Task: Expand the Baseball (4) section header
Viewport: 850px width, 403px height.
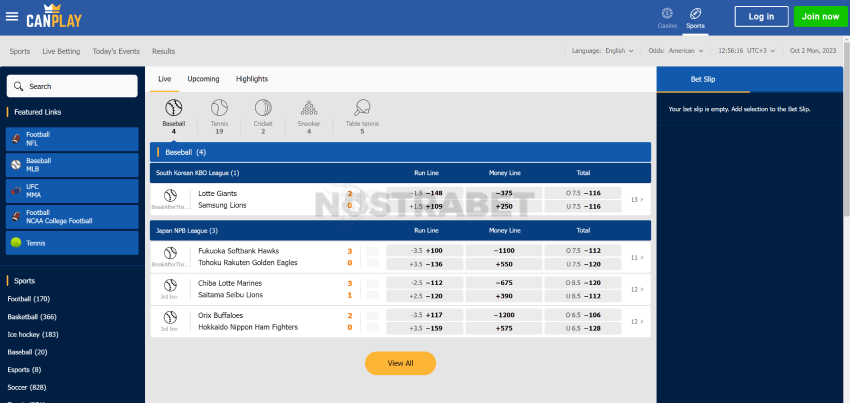Action: click(x=400, y=152)
